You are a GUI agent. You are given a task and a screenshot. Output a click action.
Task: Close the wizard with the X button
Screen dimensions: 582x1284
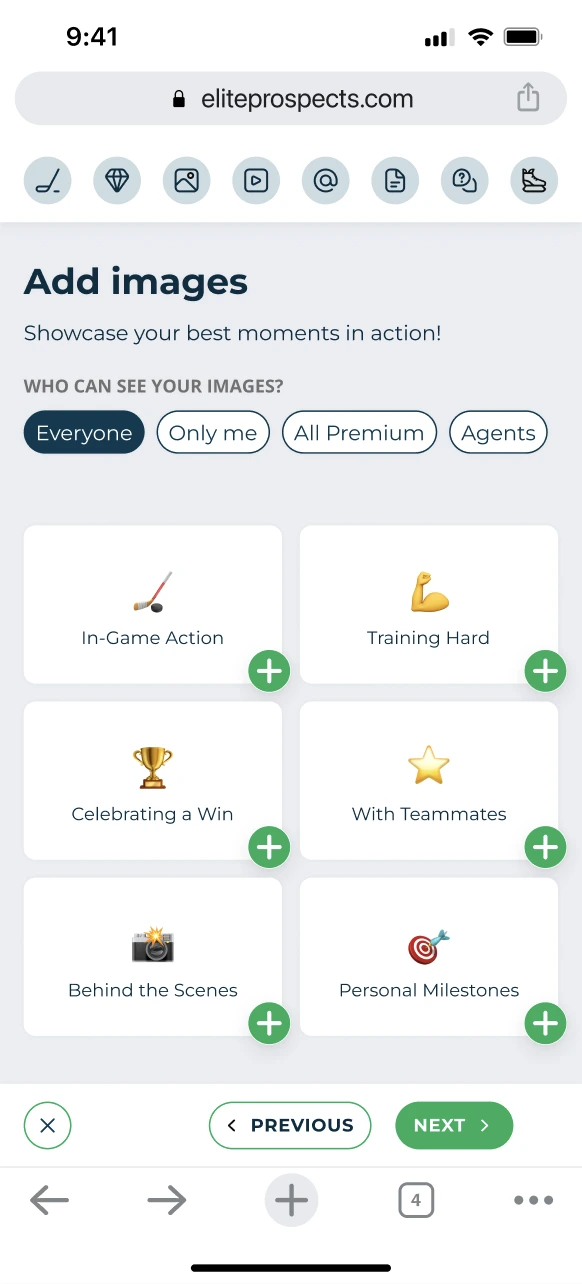tap(47, 1125)
